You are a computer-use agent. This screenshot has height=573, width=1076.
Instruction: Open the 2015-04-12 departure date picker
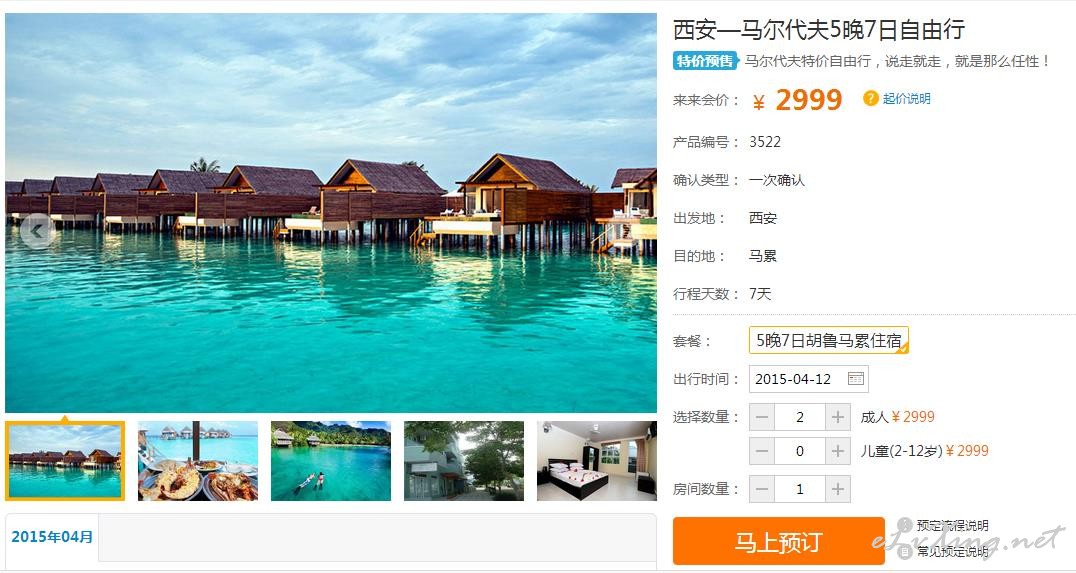tap(808, 379)
